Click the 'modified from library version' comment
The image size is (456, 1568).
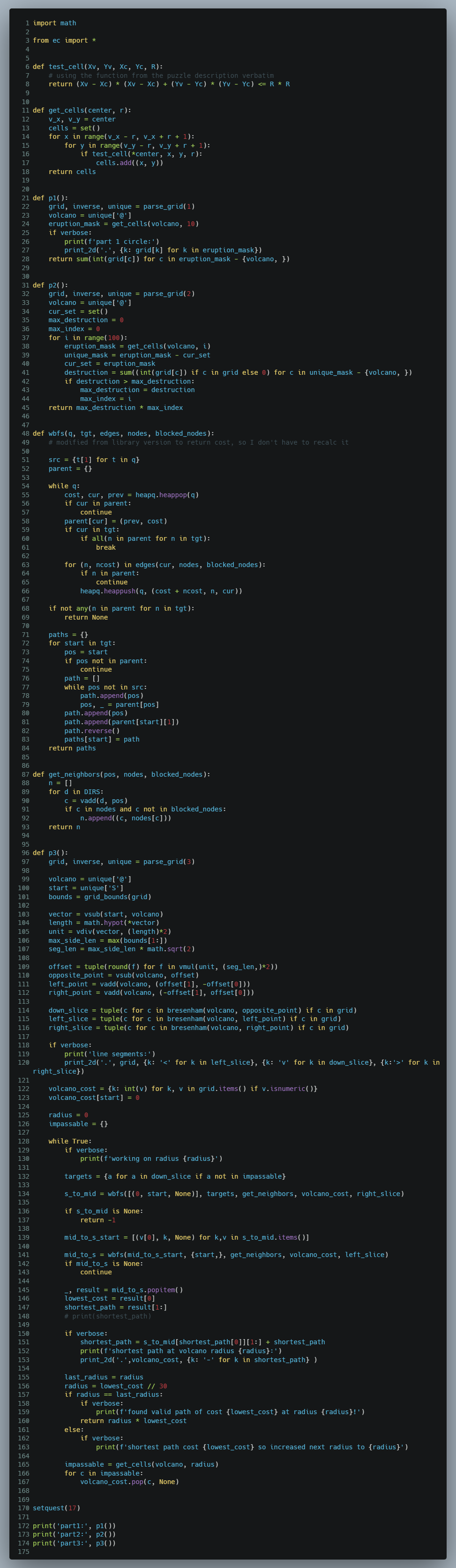pos(198,442)
